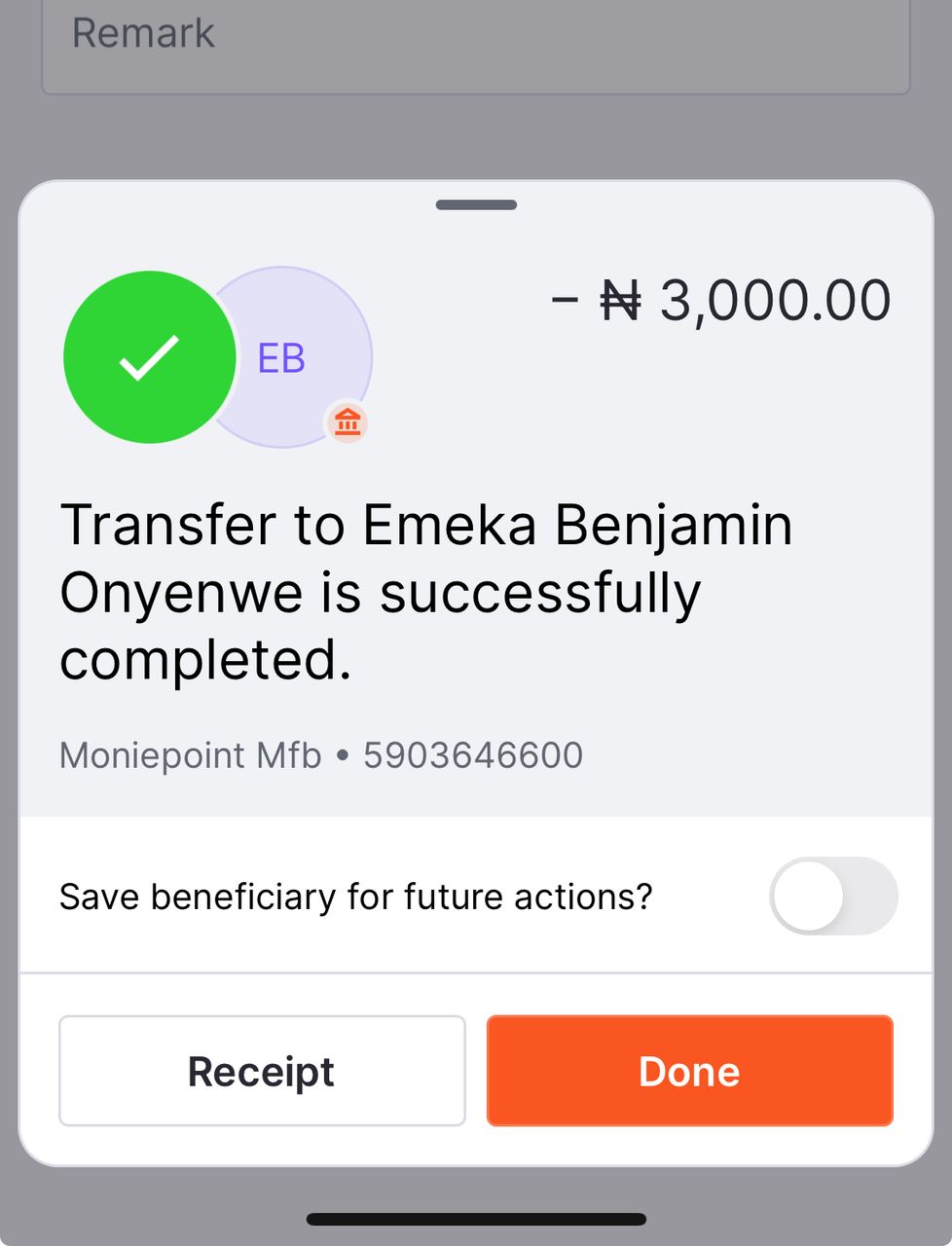This screenshot has width=952, height=1246.
Task: Tap the Moniepoint Mfb bank name
Action: (191, 755)
